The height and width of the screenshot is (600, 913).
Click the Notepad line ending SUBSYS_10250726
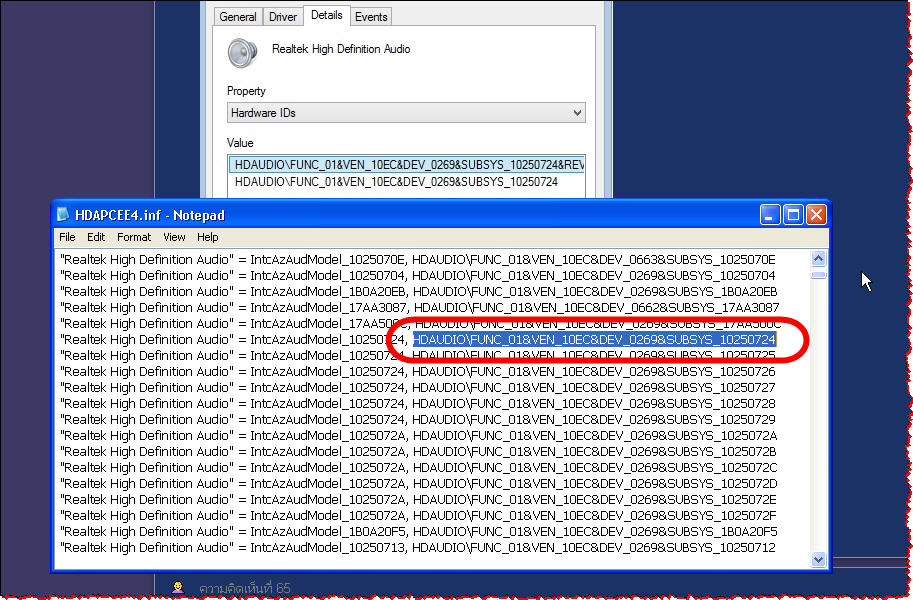click(x=417, y=372)
